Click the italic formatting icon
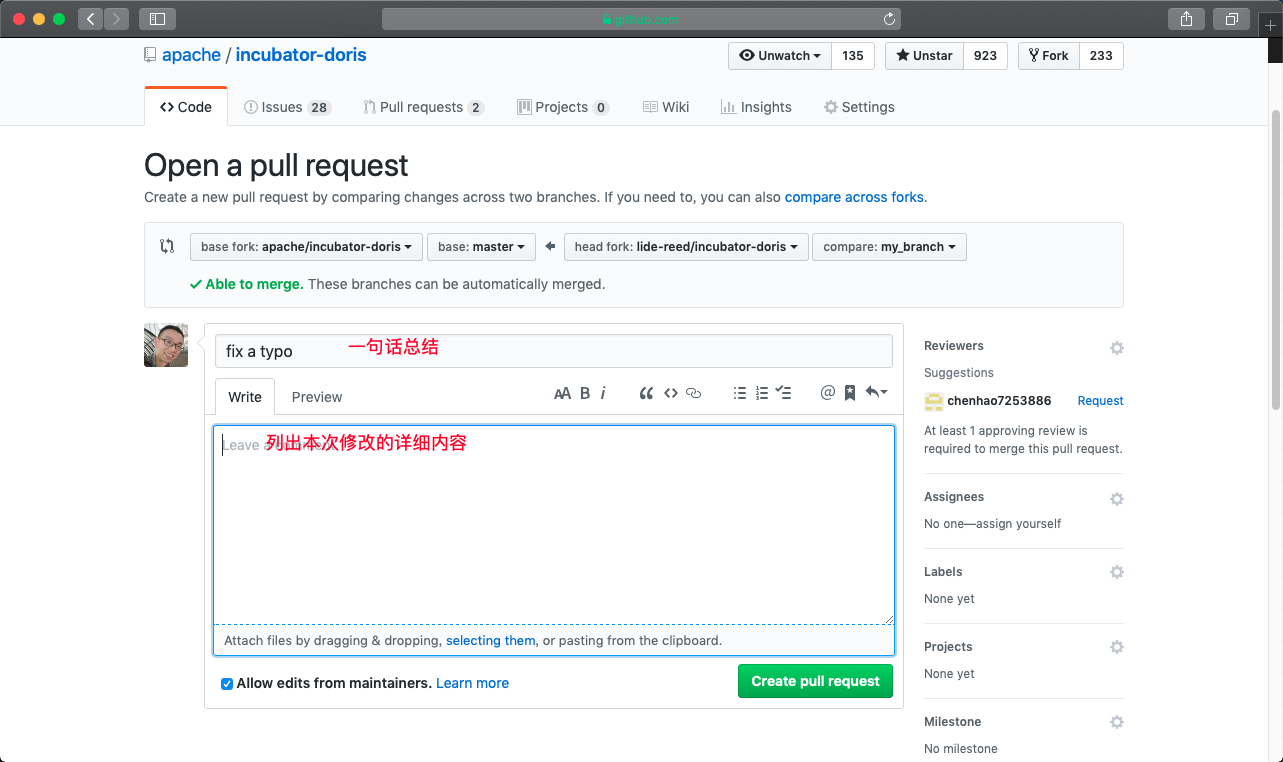 coord(603,394)
